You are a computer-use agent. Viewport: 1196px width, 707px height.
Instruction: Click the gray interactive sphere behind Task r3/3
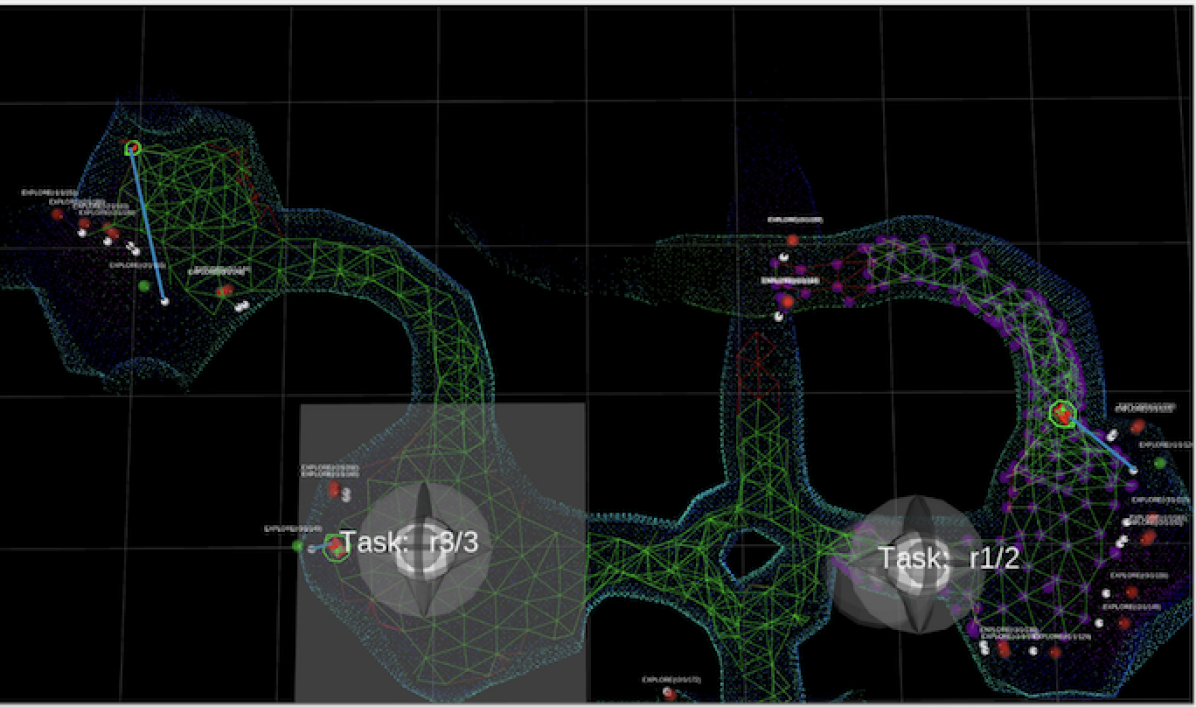[425, 549]
